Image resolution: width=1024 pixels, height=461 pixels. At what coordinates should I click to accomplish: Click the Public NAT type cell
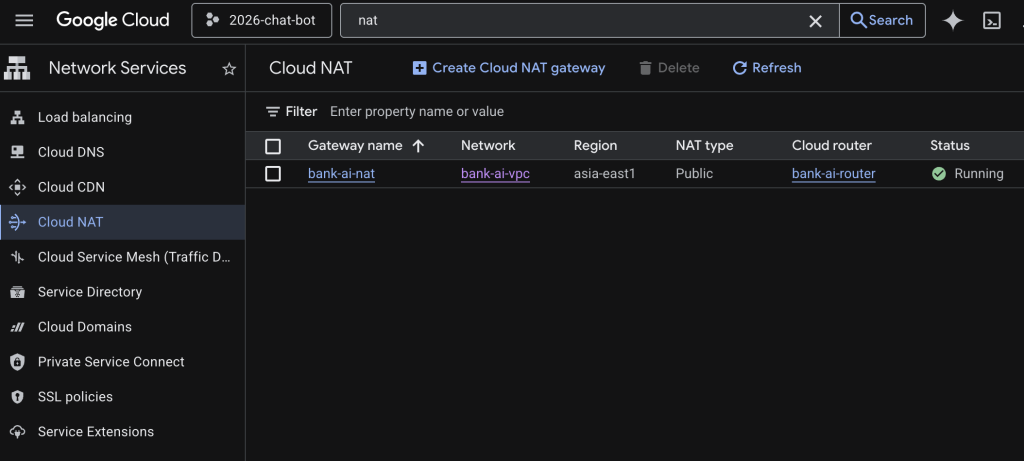click(x=694, y=174)
